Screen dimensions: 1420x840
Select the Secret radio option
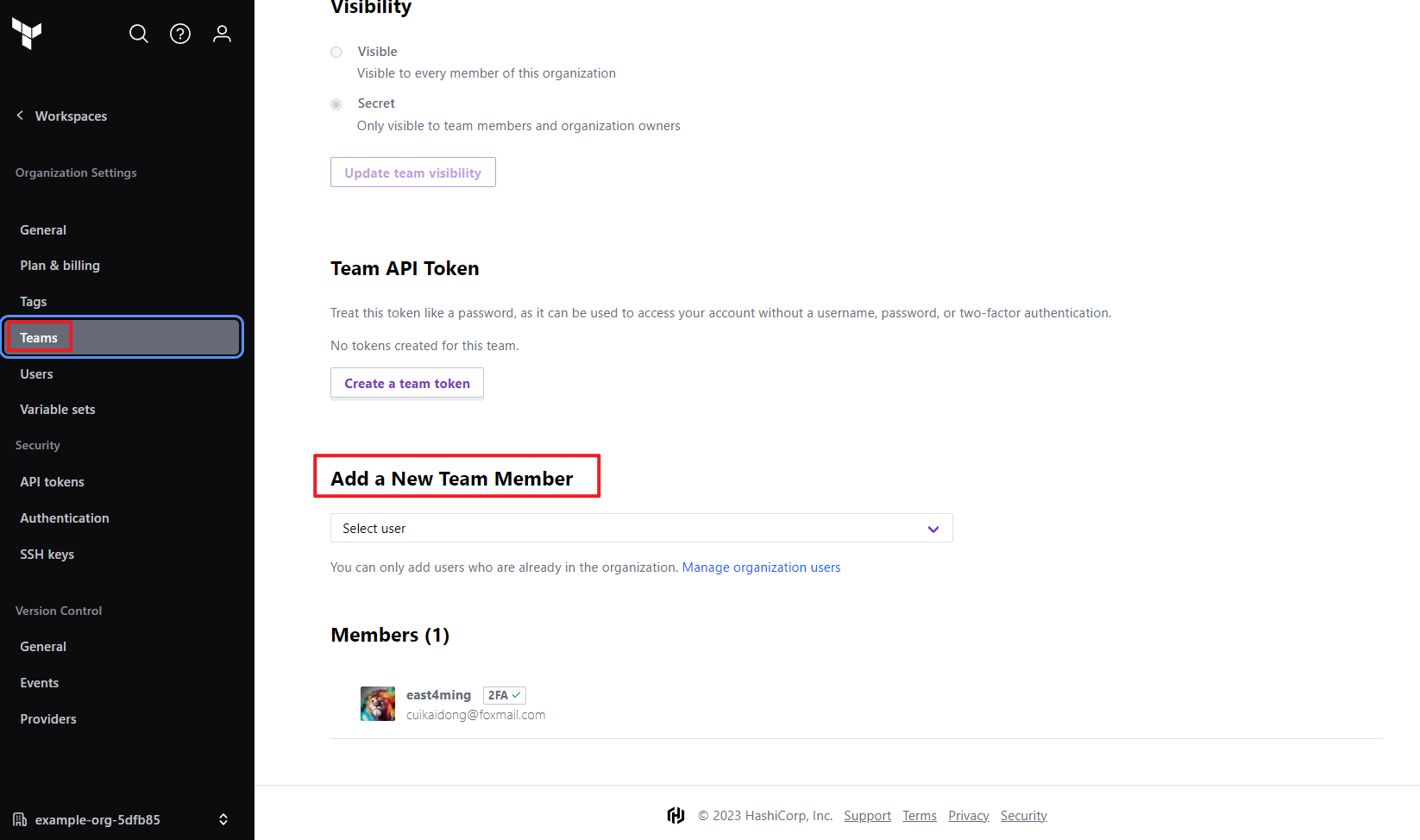[x=336, y=104]
